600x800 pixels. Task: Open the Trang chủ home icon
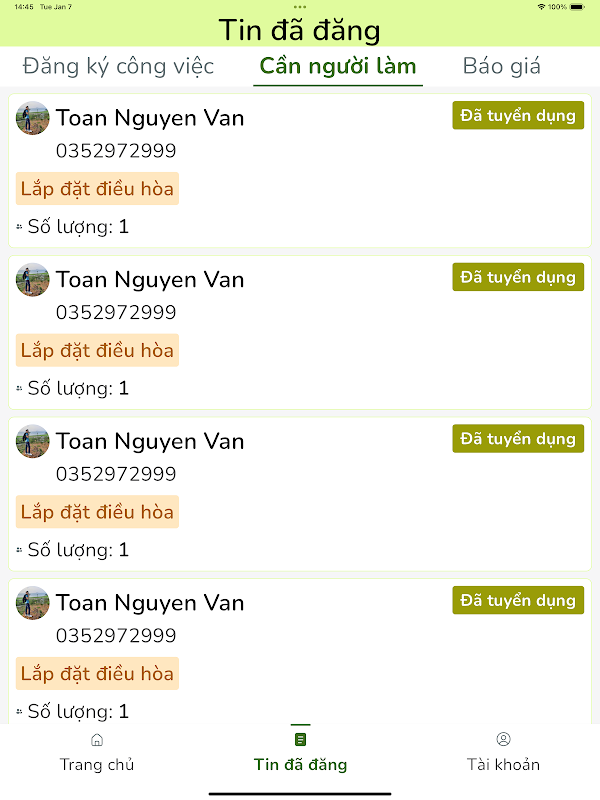[x=96, y=739]
